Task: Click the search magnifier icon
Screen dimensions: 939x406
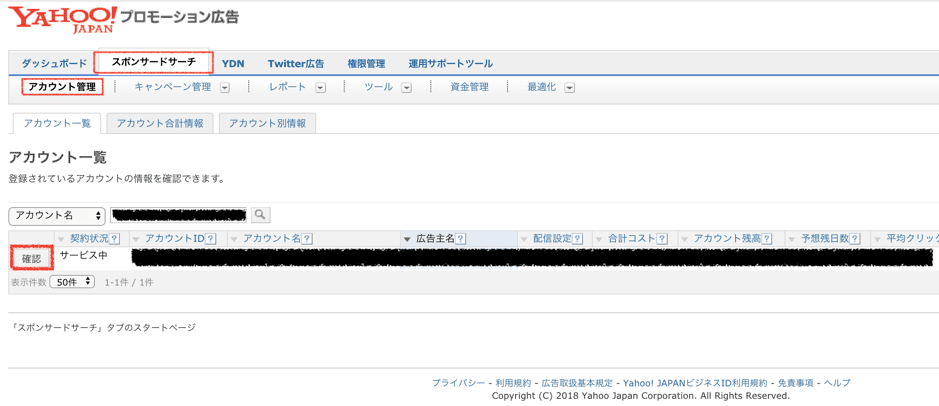Action: pyautogui.click(x=260, y=215)
